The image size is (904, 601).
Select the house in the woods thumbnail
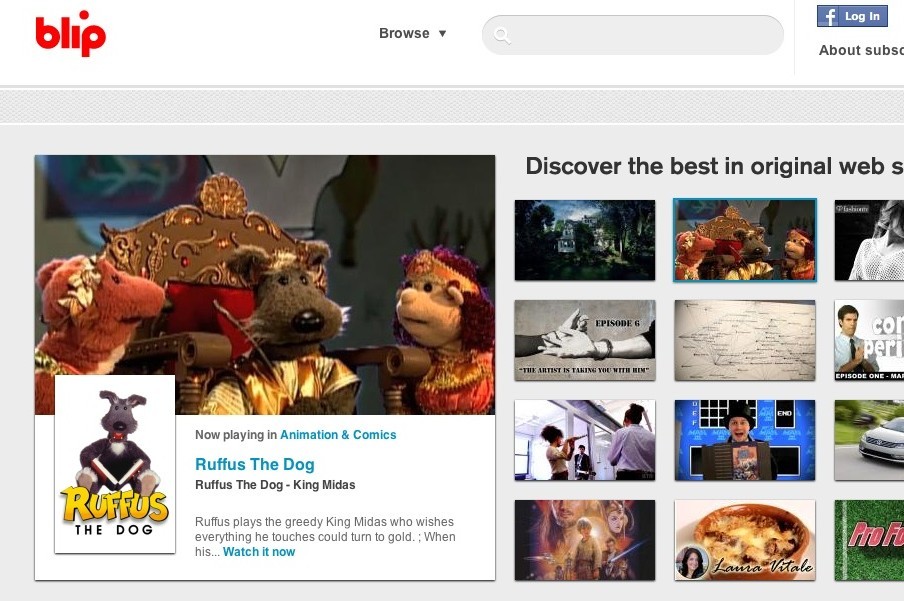tap(585, 240)
